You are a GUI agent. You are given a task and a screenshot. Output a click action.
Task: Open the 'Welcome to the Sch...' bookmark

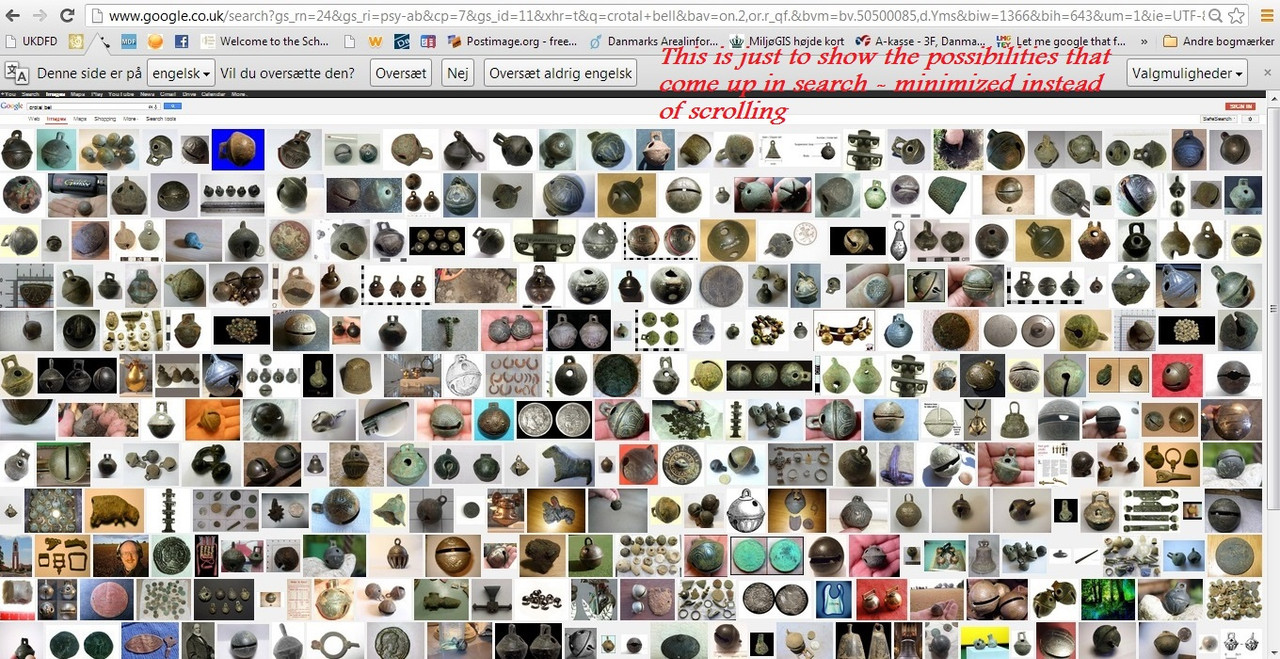click(x=264, y=42)
